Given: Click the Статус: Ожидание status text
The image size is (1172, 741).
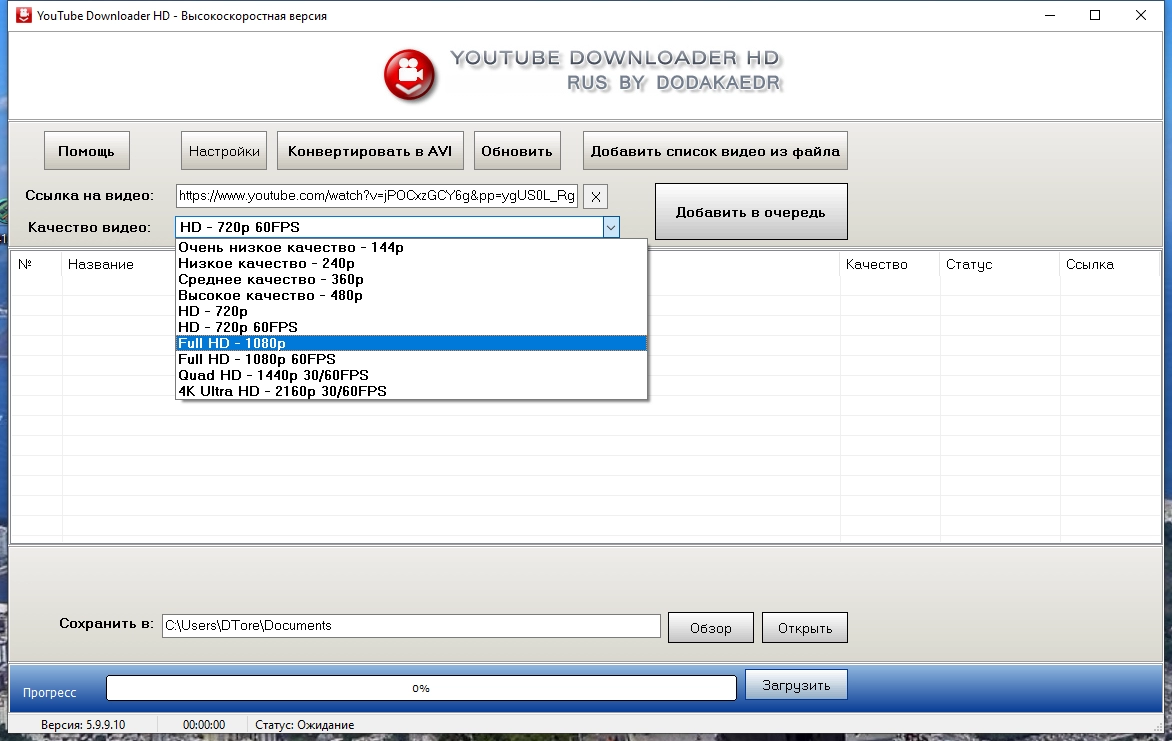Looking at the screenshot, I should point(304,725).
